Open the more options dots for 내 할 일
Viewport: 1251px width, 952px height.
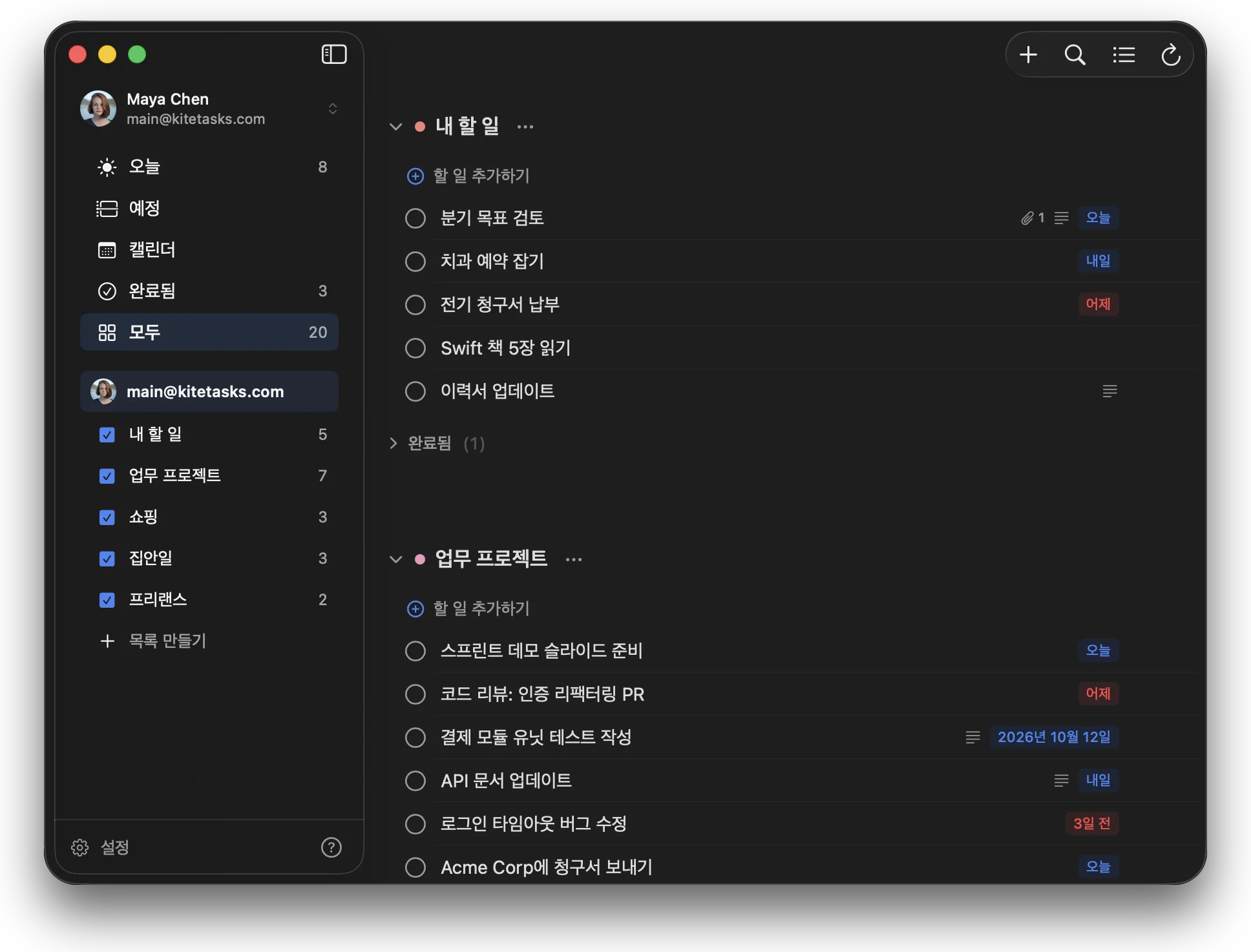(x=525, y=127)
